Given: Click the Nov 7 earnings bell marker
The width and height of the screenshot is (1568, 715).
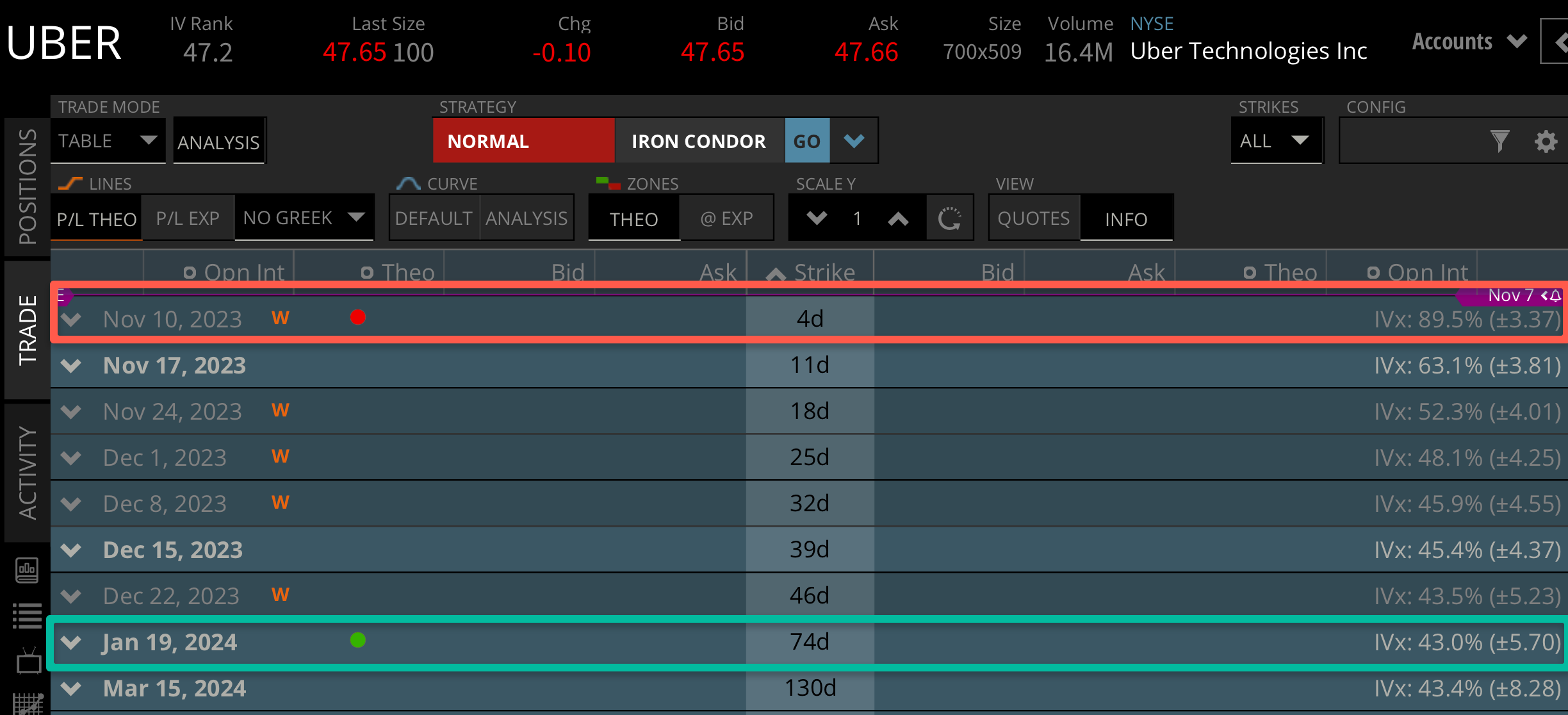Looking at the screenshot, I should click(1555, 295).
